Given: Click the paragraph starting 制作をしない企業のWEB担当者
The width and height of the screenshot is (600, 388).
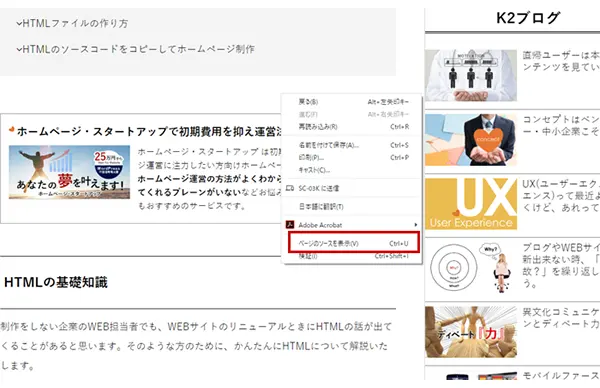Looking at the screenshot, I should pyautogui.click(x=196, y=346).
